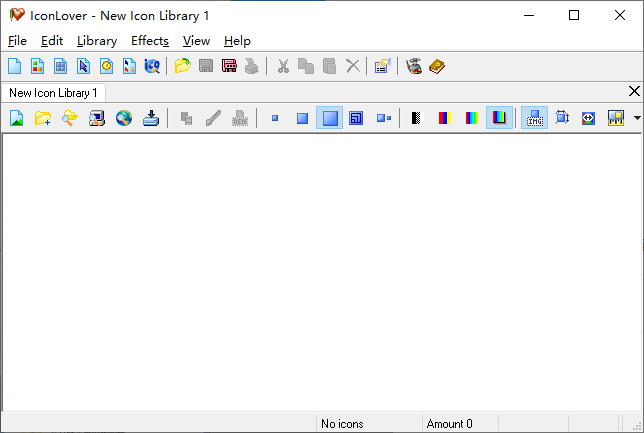Open the File menu
The image size is (644, 433).
pyautogui.click(x=17, y=41)
